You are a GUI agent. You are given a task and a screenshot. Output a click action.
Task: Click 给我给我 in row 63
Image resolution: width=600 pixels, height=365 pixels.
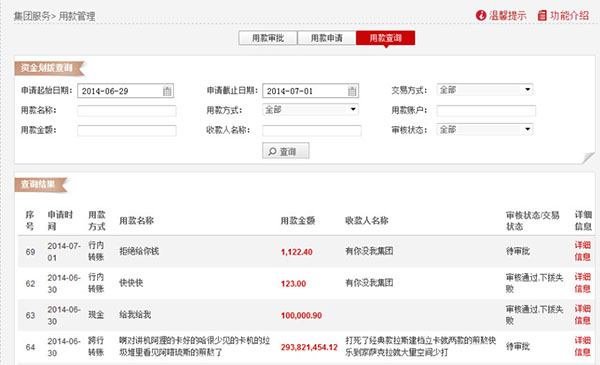point(135,315)
